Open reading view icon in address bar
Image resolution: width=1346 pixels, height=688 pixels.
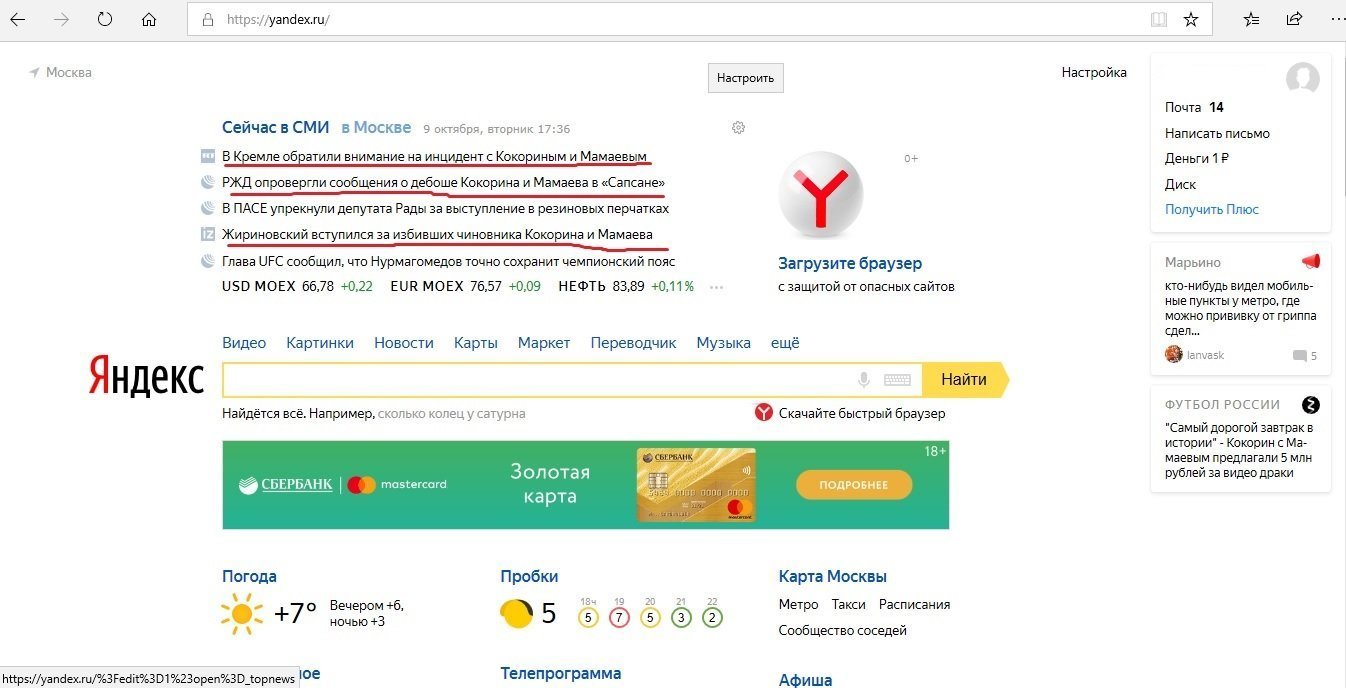click(x=1158, y=19)
